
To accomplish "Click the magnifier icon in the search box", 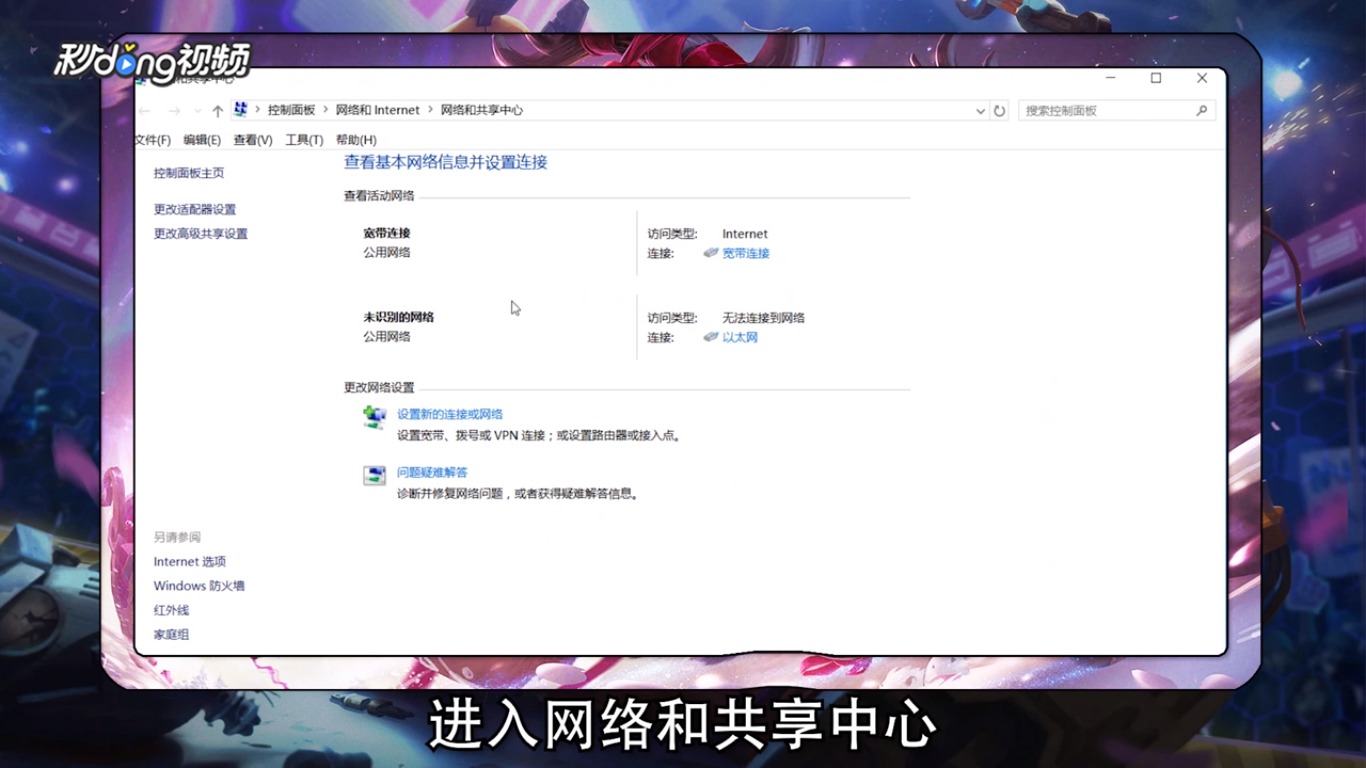I will point(1201,110).
